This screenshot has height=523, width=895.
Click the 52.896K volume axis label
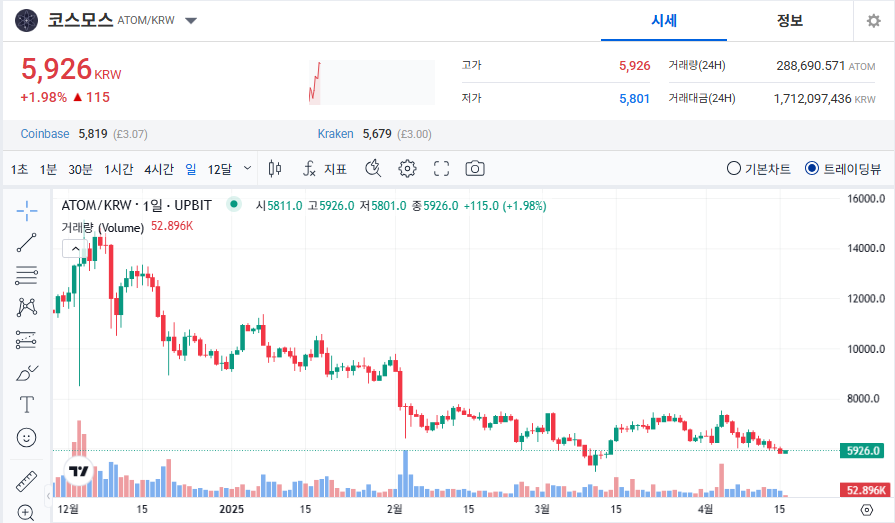pyautogui.click(x=864, y=490)
